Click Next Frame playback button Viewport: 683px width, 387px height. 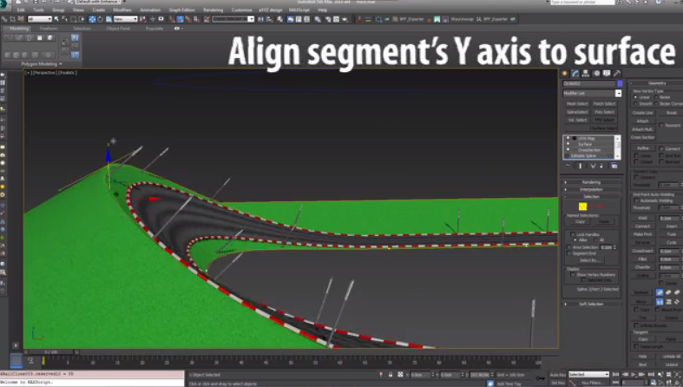point(642,374)
